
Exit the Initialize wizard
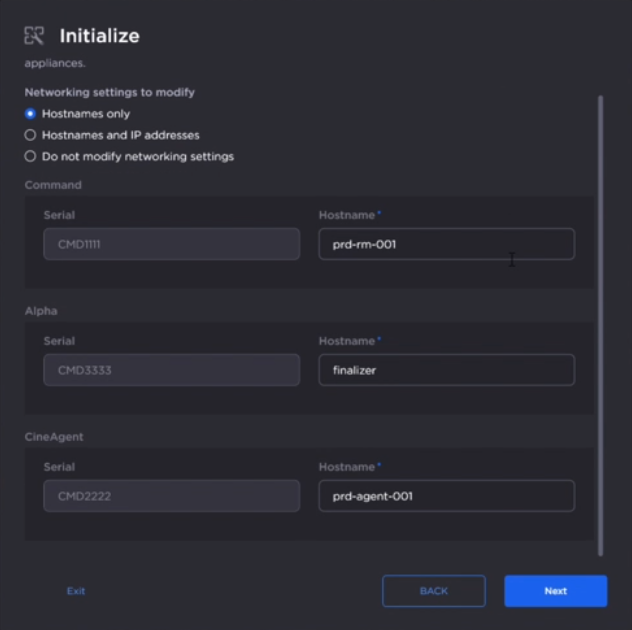pyautogui.click(x=76, y=591)
